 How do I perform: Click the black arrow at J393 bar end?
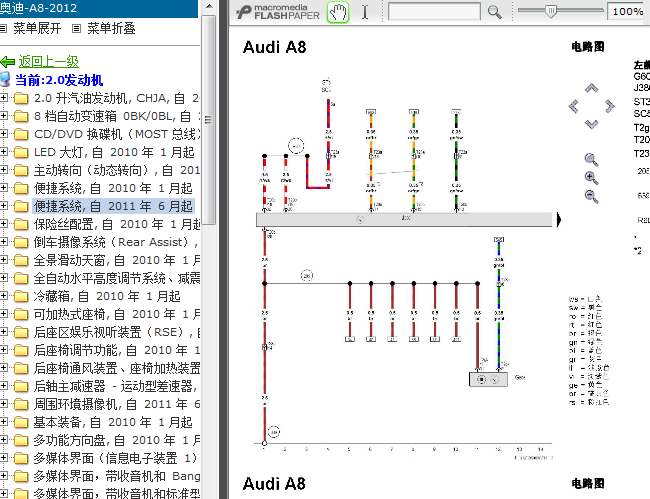(x=558, y=220)
